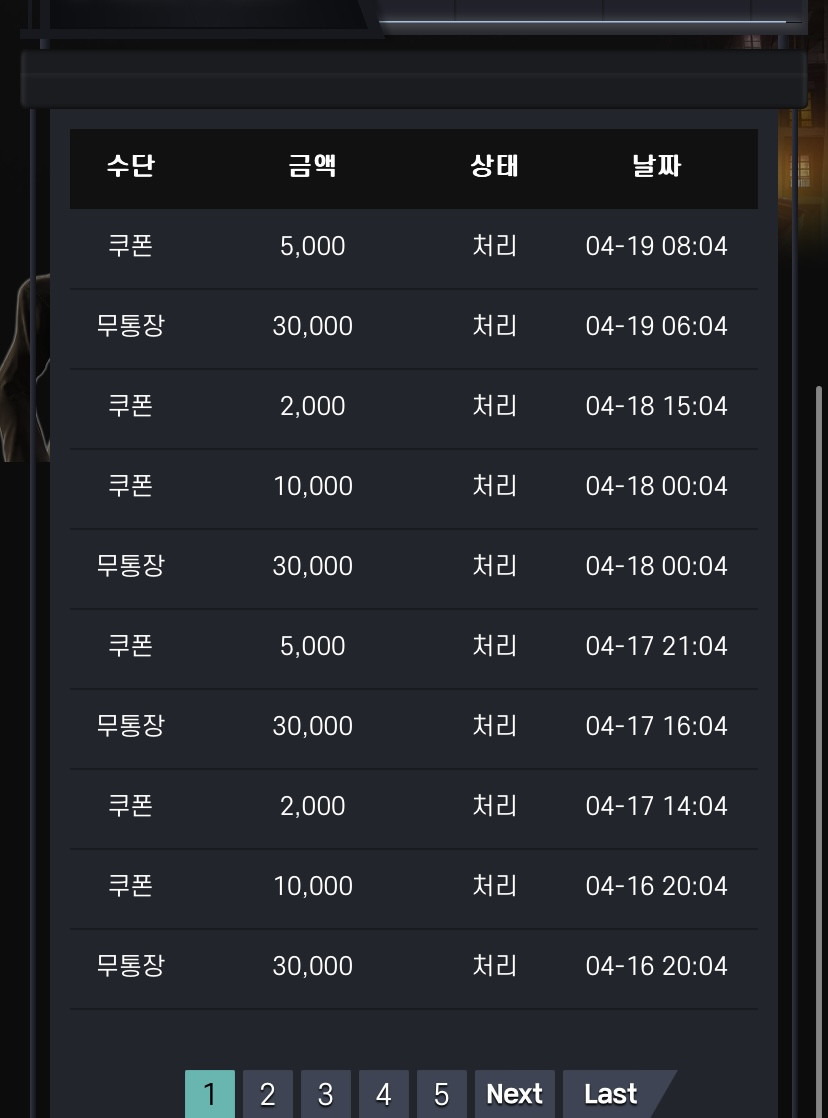
Task: Click the 상태 column header
Action: tap(494, 166)
